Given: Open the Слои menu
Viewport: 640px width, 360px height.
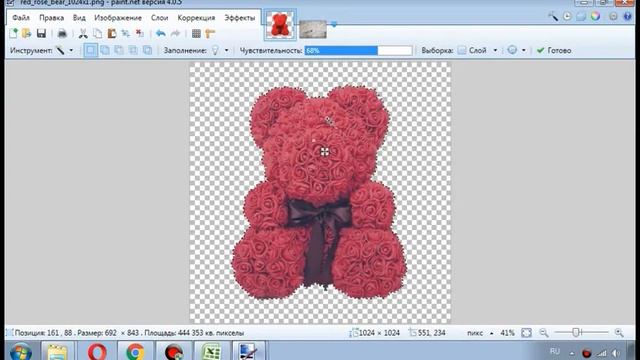Looking at the screenshot, I should pyautogui.click(x=160, y=18).
